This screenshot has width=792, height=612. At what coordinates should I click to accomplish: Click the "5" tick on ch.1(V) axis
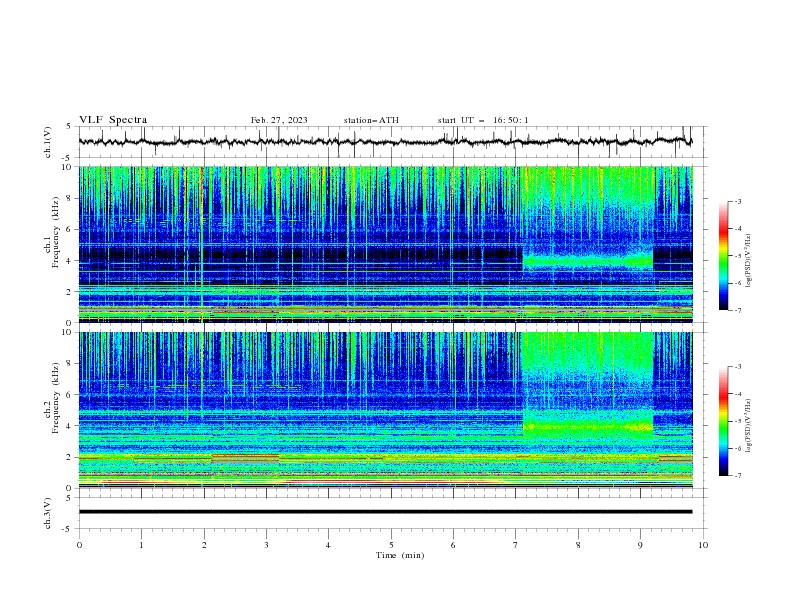click(x=68, y=127)
